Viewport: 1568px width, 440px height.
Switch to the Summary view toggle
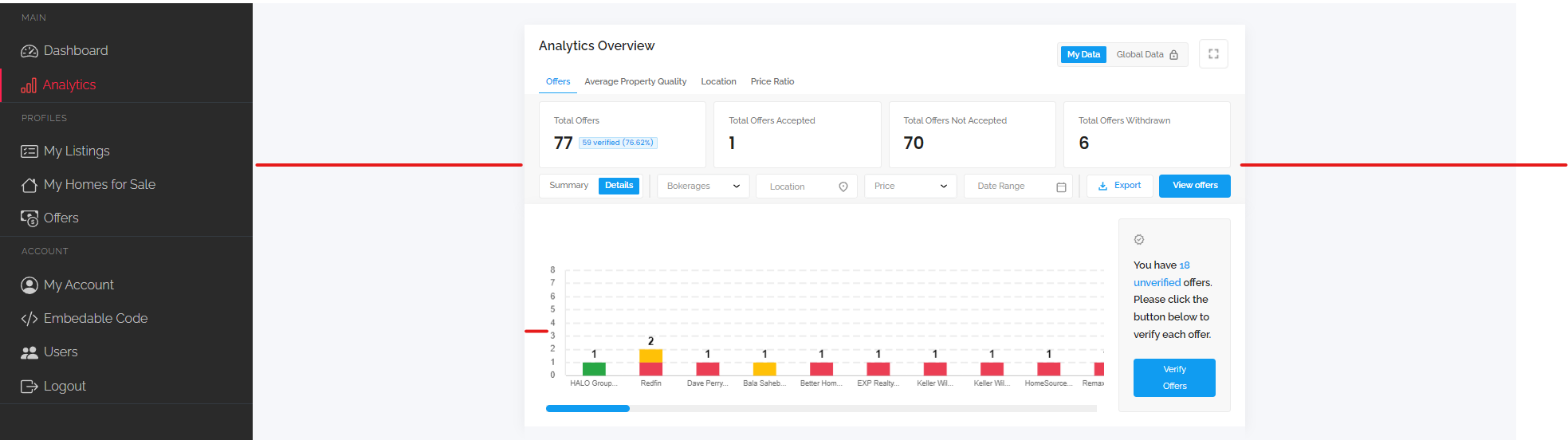(x=568, y=186)
